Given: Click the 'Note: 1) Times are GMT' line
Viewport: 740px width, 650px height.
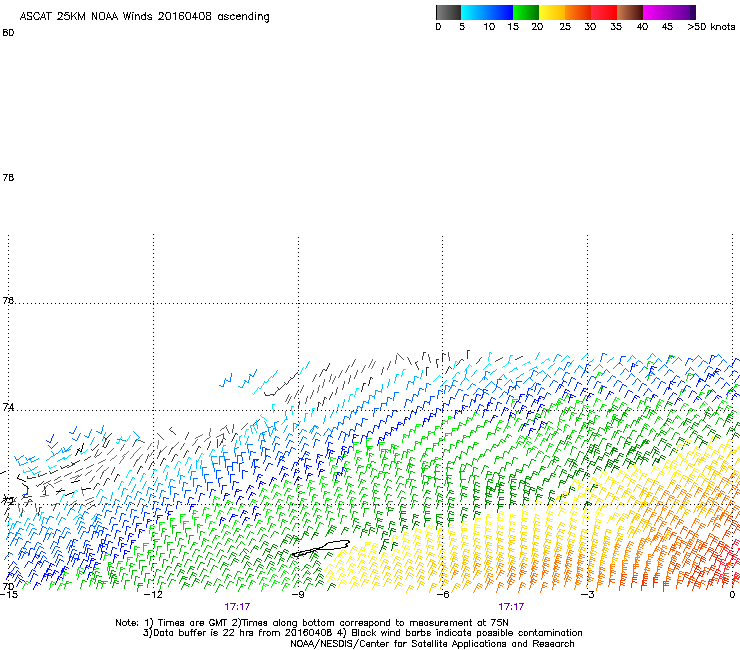Looking at the screenshot, I should [312, 623].
